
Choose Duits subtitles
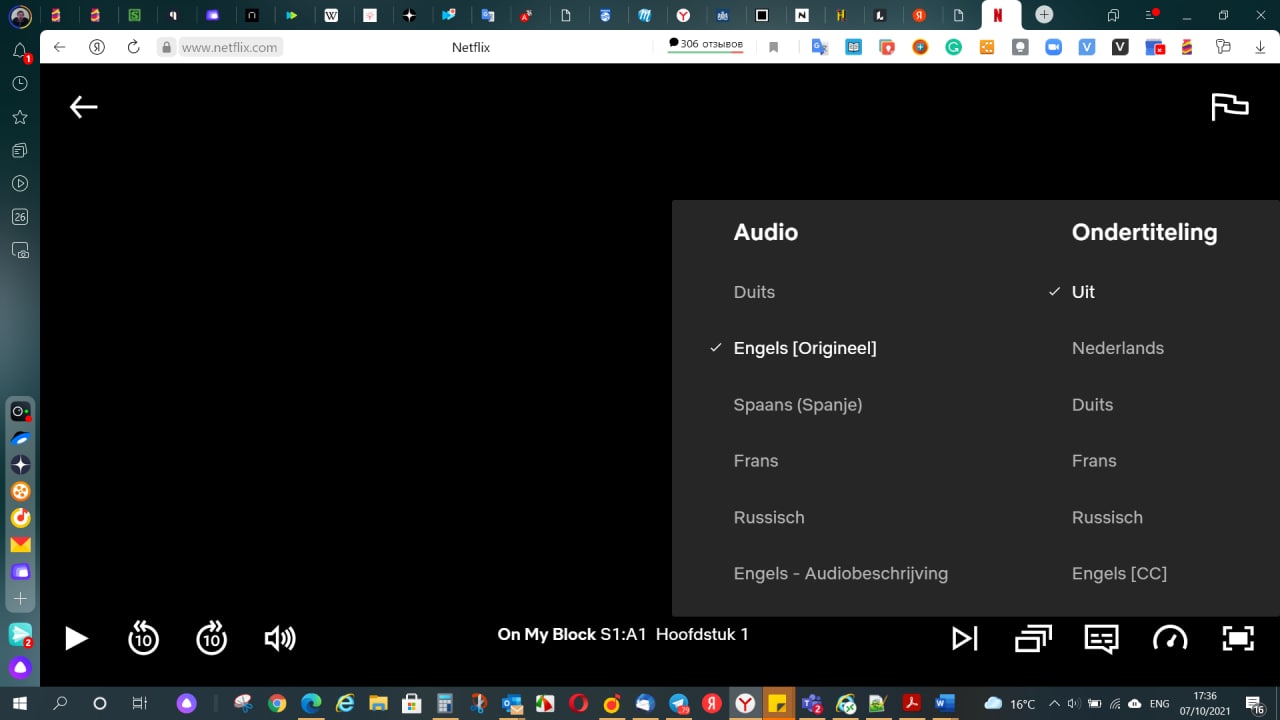point(1092,405)
